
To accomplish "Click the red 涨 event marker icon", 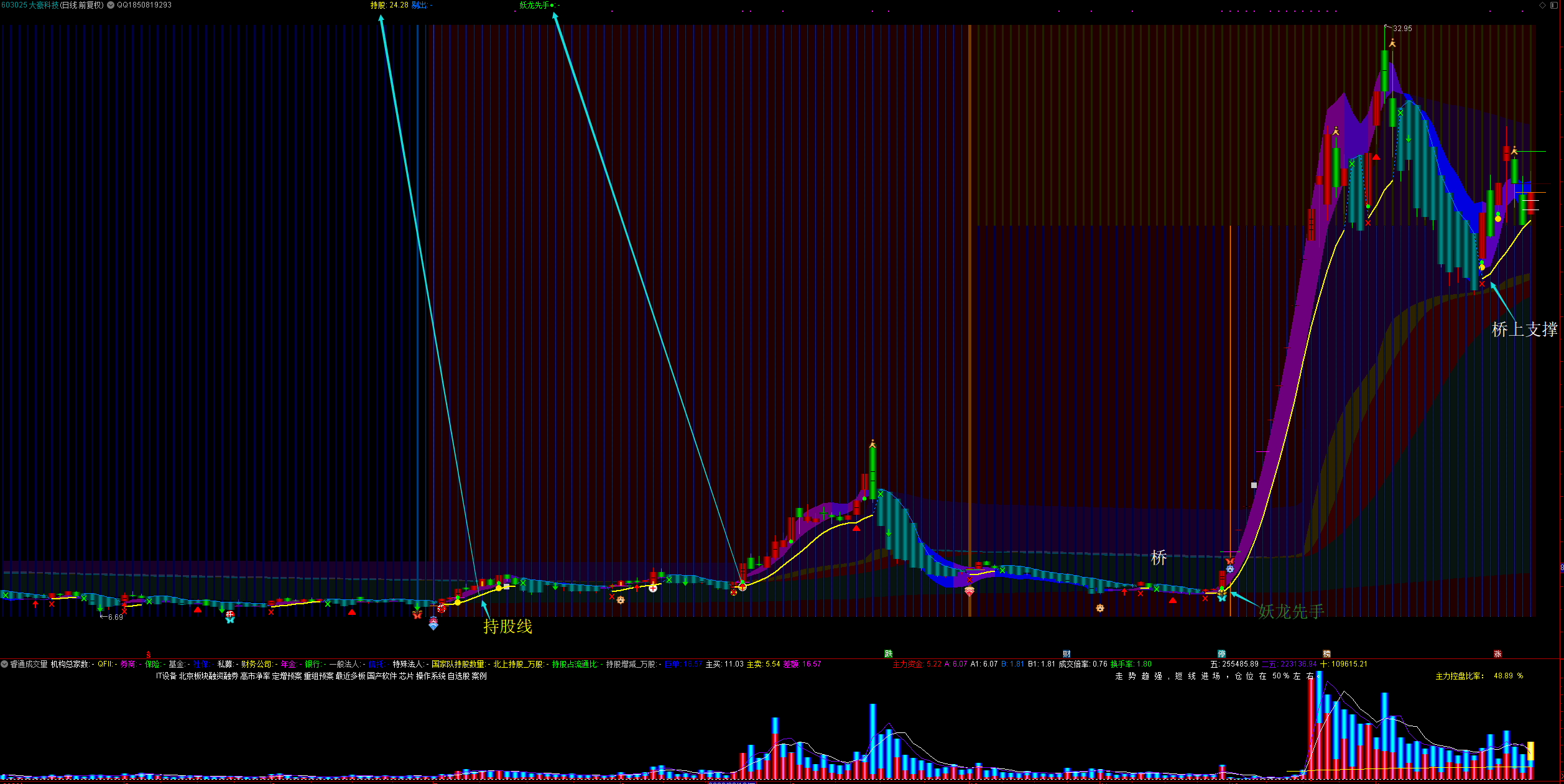I will (x=1497, y=653).
